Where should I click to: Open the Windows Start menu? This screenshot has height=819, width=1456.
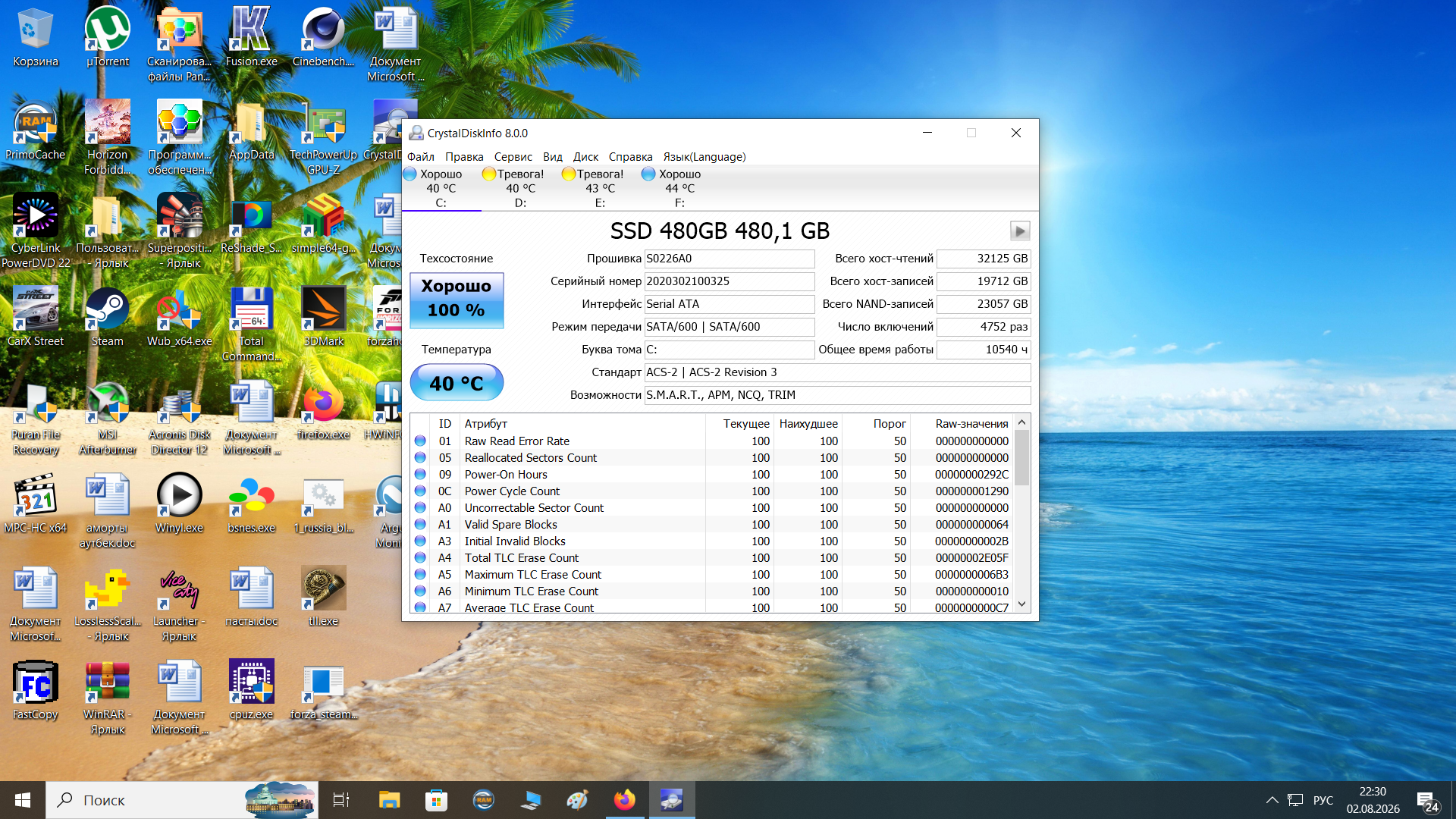click(23, 800)
